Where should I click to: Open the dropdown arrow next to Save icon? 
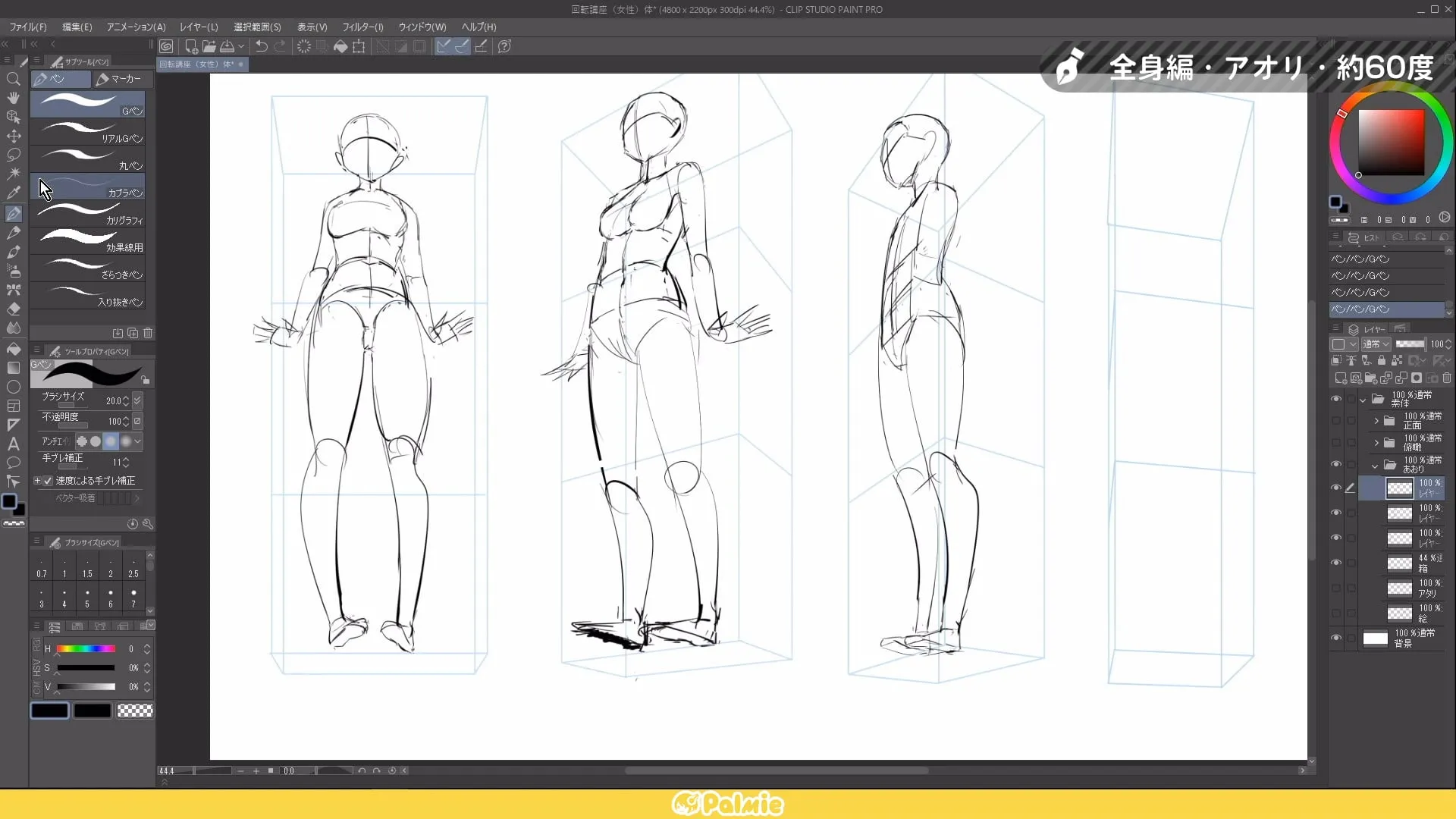[241, 46]
